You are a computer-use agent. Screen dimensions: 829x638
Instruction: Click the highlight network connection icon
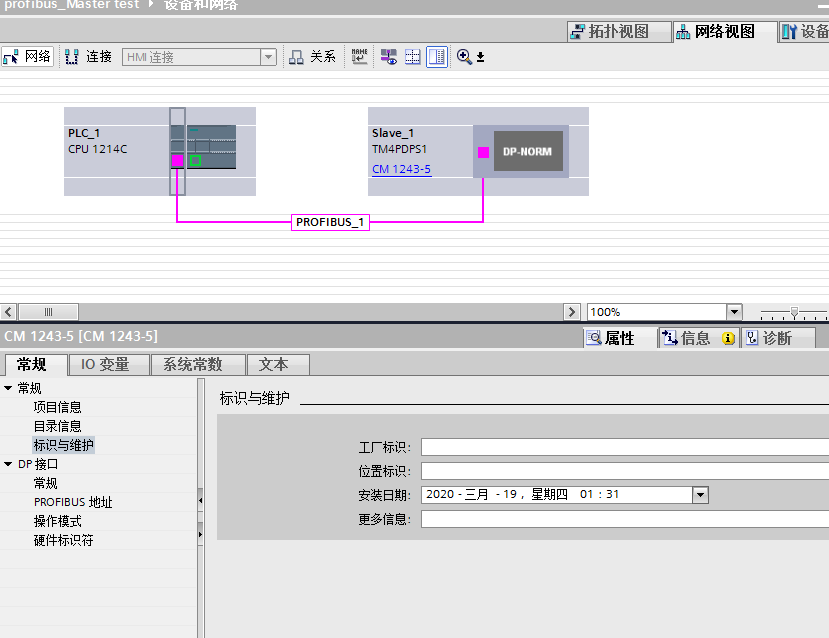click(x=389, y=57)
